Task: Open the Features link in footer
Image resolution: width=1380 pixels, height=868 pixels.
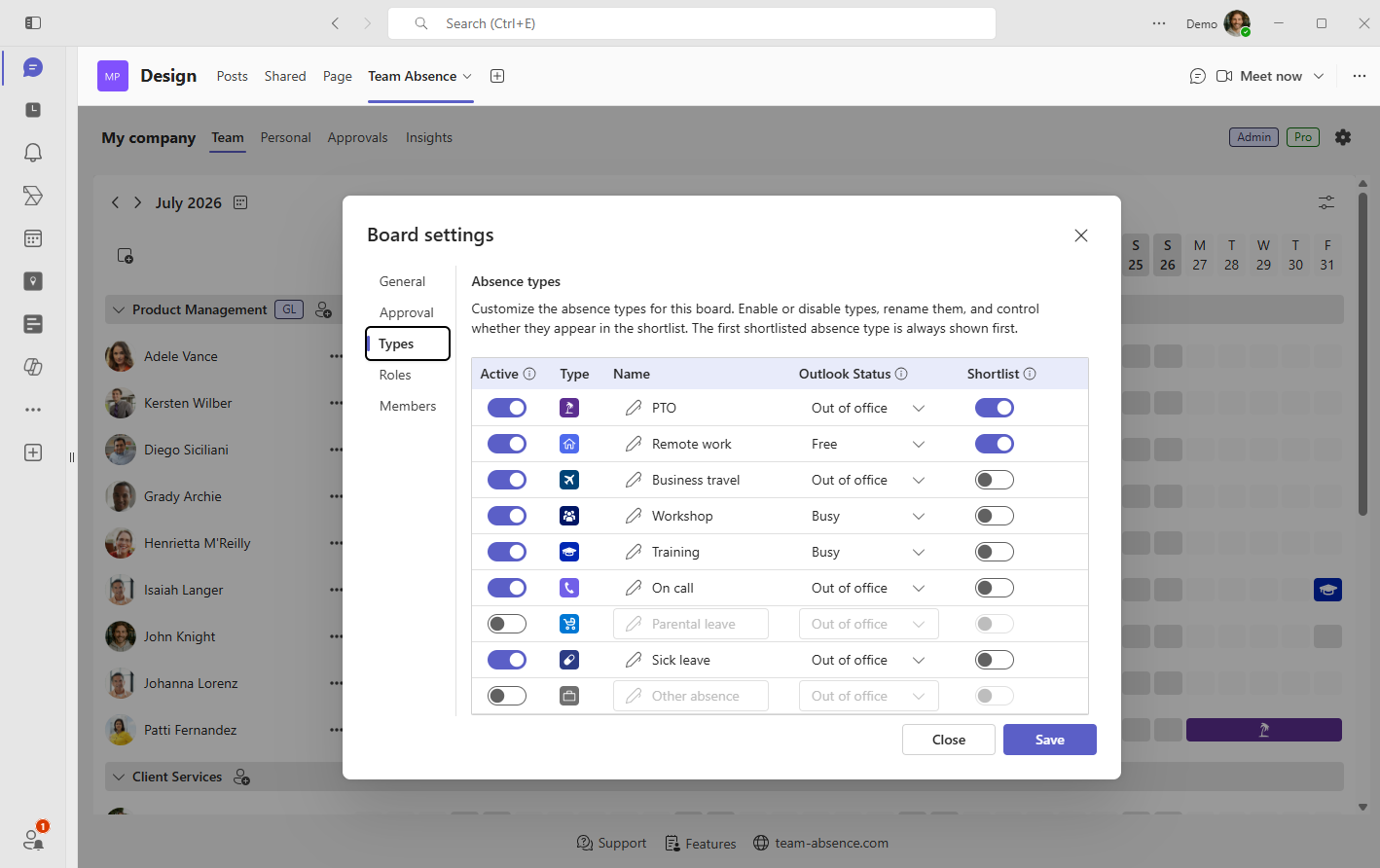Action: 700,844
